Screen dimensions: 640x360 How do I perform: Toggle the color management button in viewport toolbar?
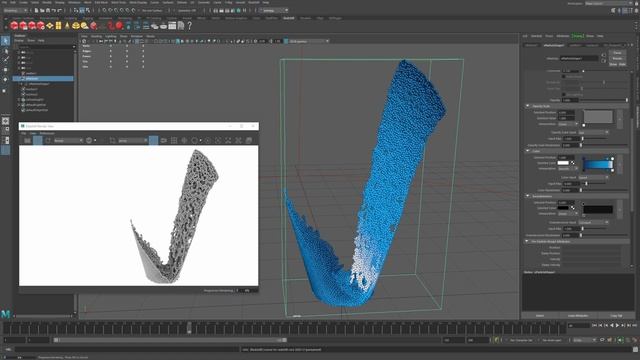[x=286, y=41]
